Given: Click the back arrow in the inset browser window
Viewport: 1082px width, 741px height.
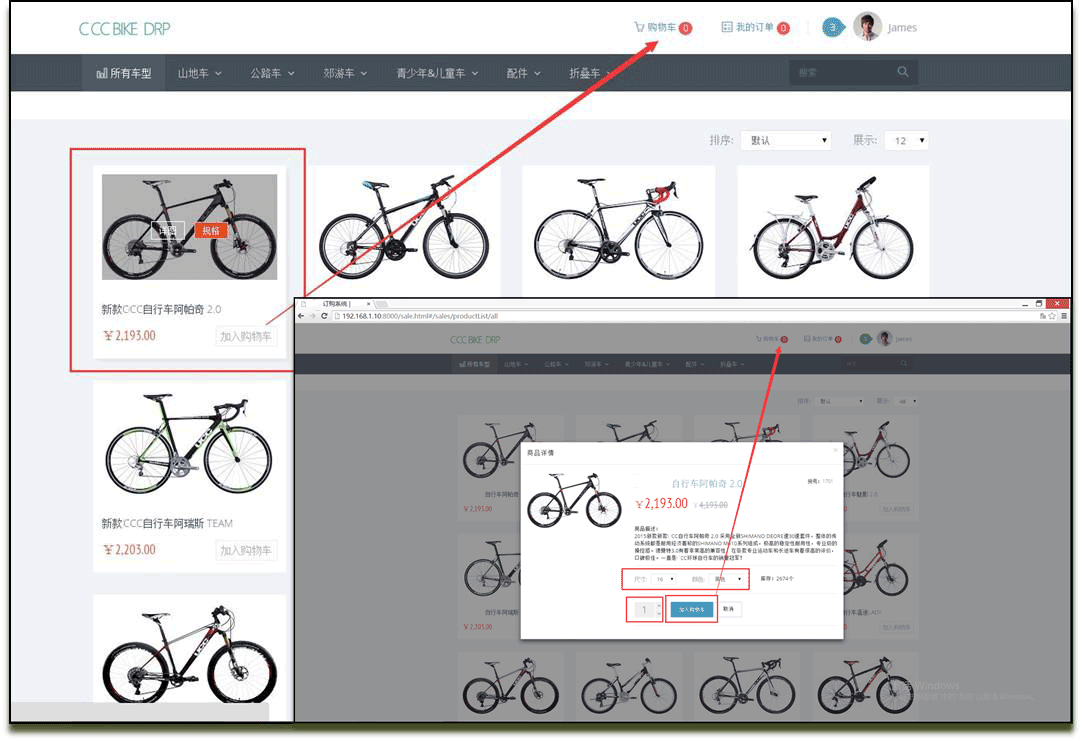Looking at the screenshot, I should [x=301, y=316].
